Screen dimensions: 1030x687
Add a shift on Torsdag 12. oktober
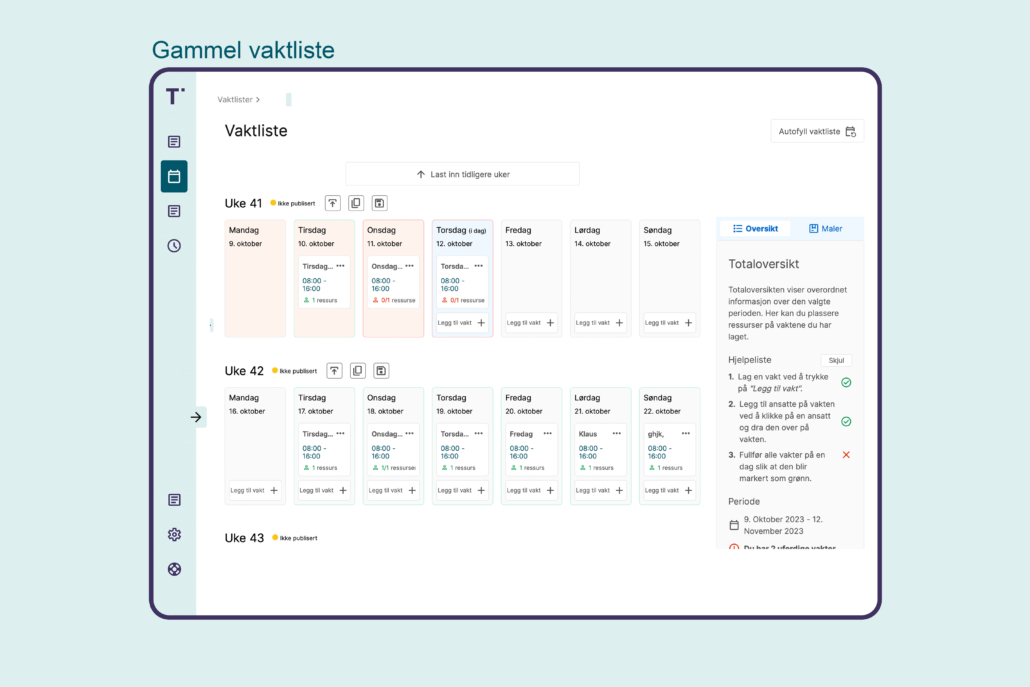tap(462, 322)
